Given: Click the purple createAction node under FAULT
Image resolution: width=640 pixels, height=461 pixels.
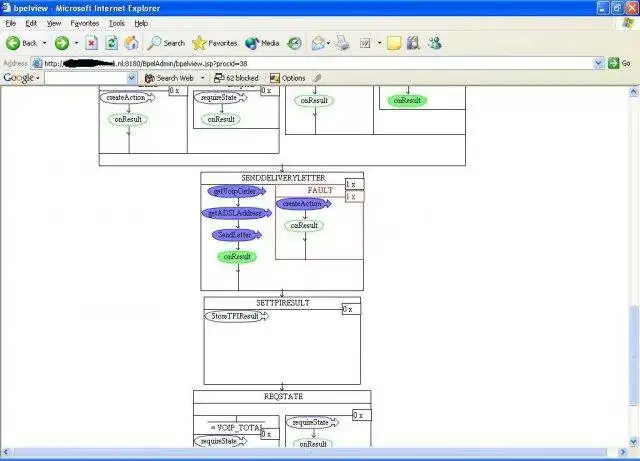Looking at the screenshot, I should click(303, 203).
